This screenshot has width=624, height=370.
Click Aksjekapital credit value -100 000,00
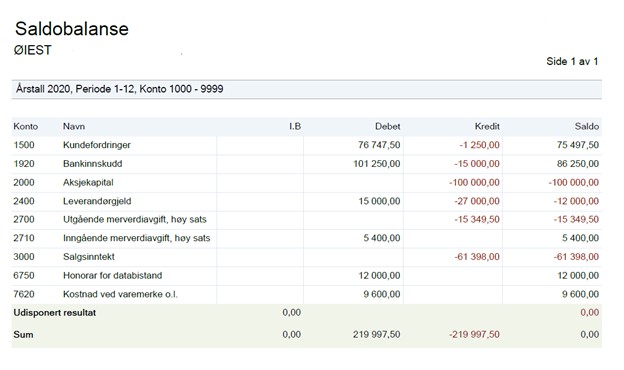(474, 182)
